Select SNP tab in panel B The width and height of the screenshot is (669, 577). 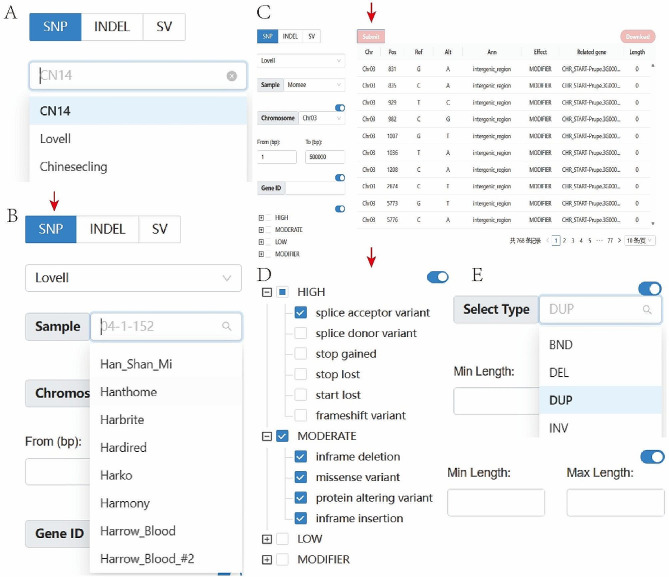pos(51,229)
